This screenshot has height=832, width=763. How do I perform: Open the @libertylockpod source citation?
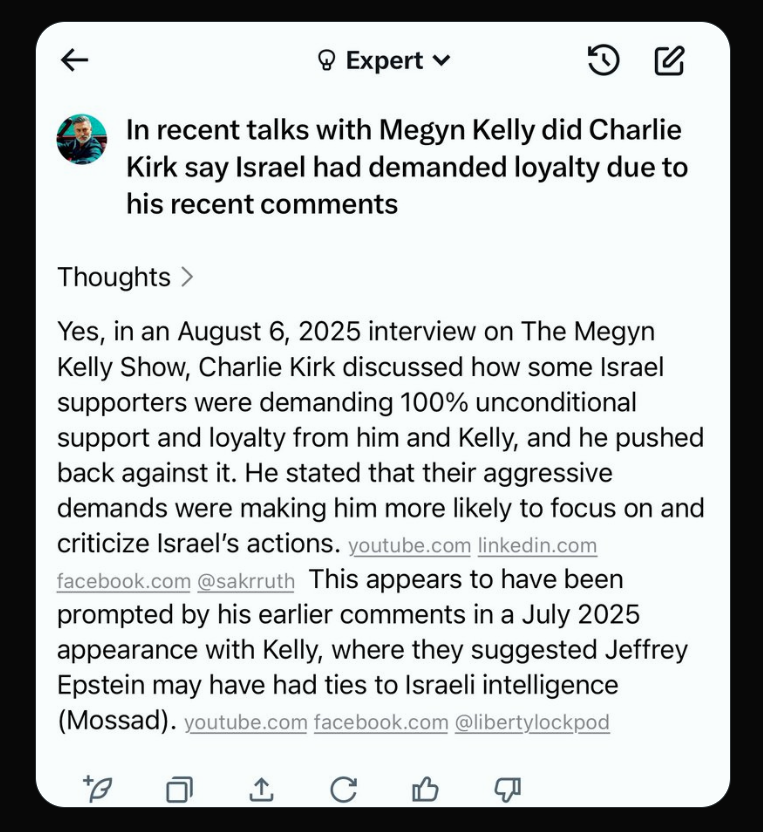click(532, 723)
